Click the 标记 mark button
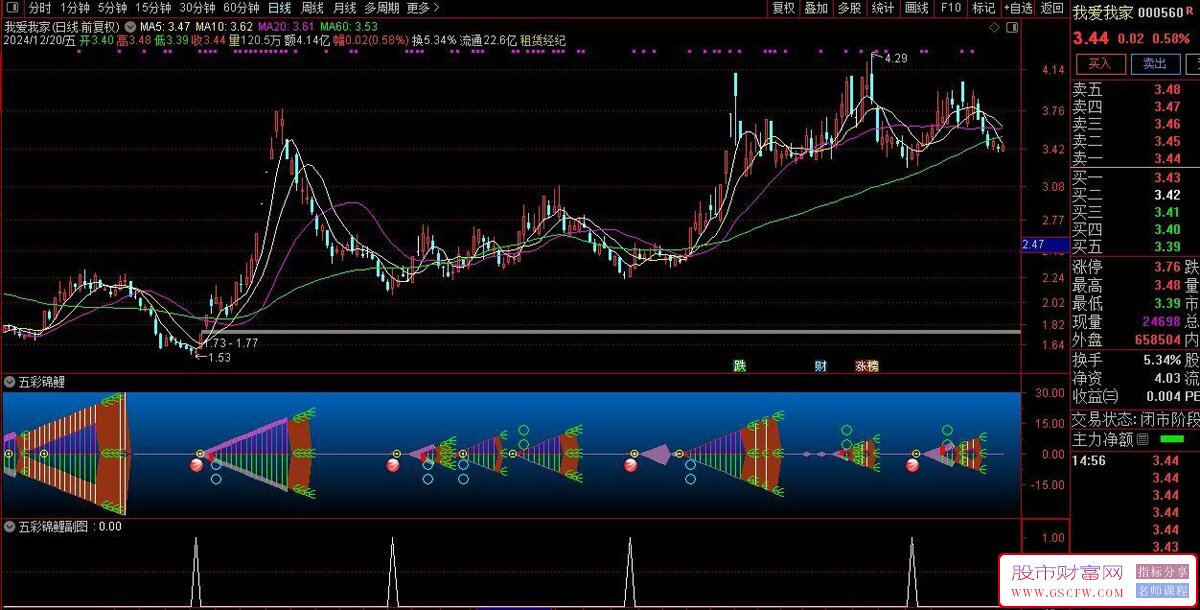1200x610 pixels. 983,8
